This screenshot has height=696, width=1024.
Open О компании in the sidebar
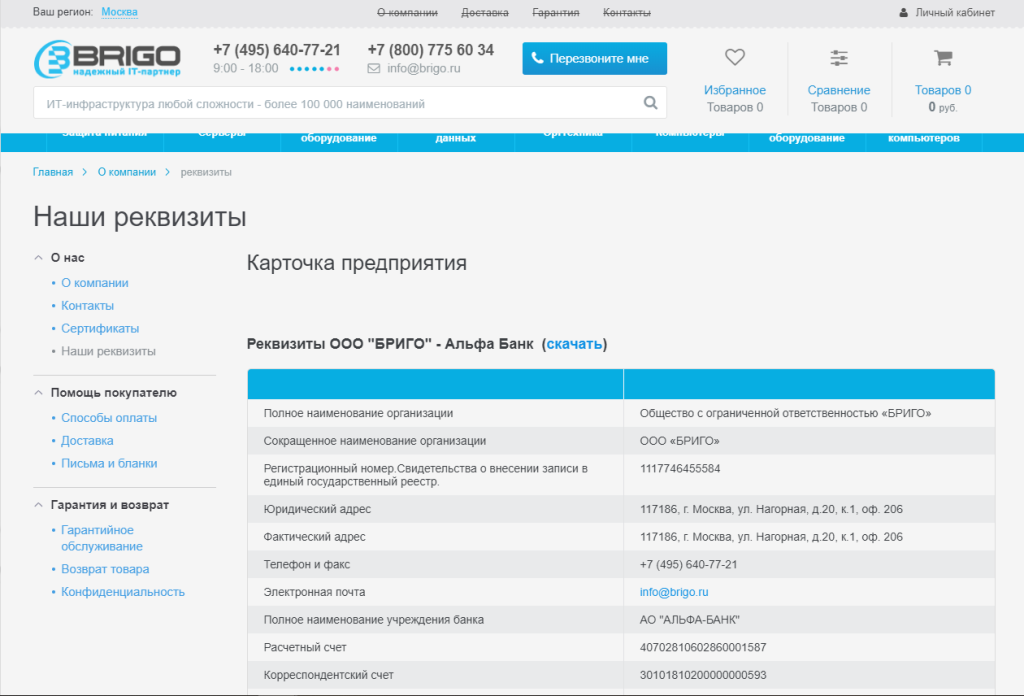tap(95, 283)
